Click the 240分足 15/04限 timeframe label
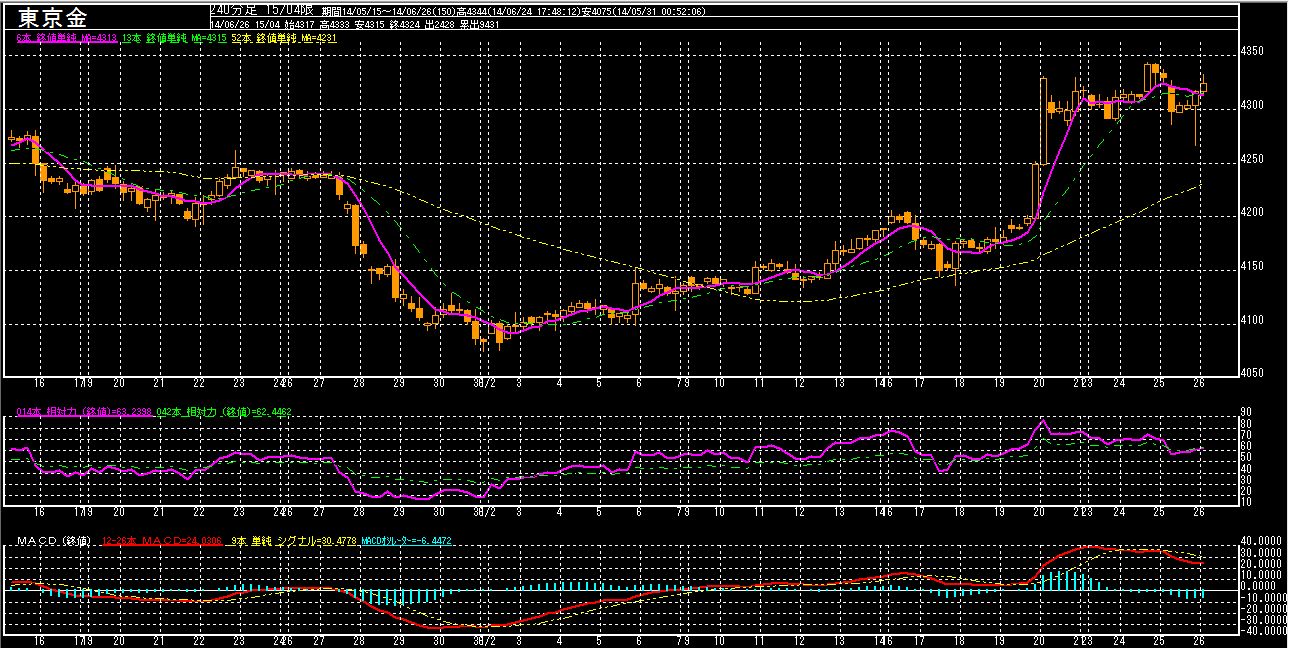Viewport: 1289px width, 648px height. tap(262, 9)
